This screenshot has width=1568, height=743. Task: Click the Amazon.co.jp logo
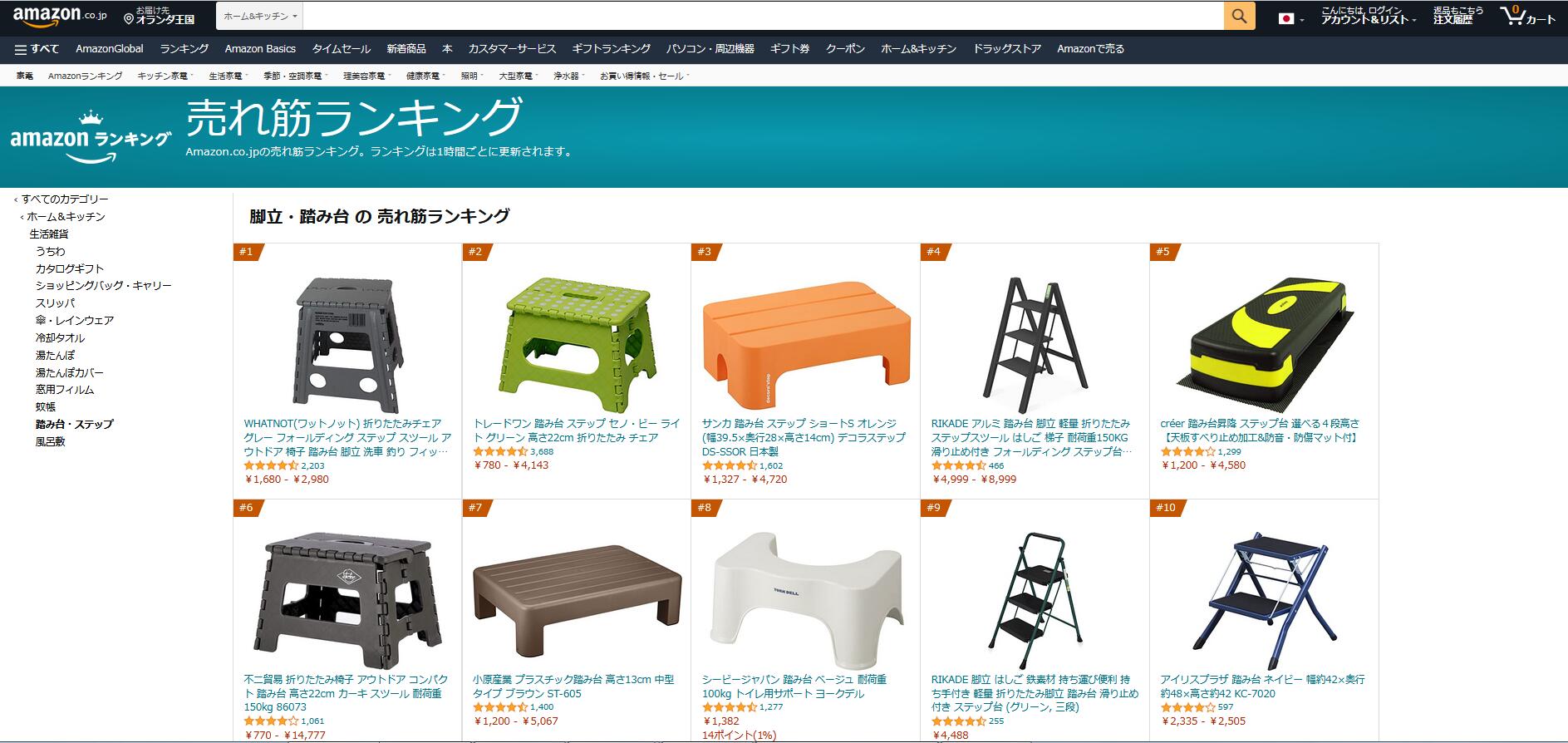pos(60,15)
